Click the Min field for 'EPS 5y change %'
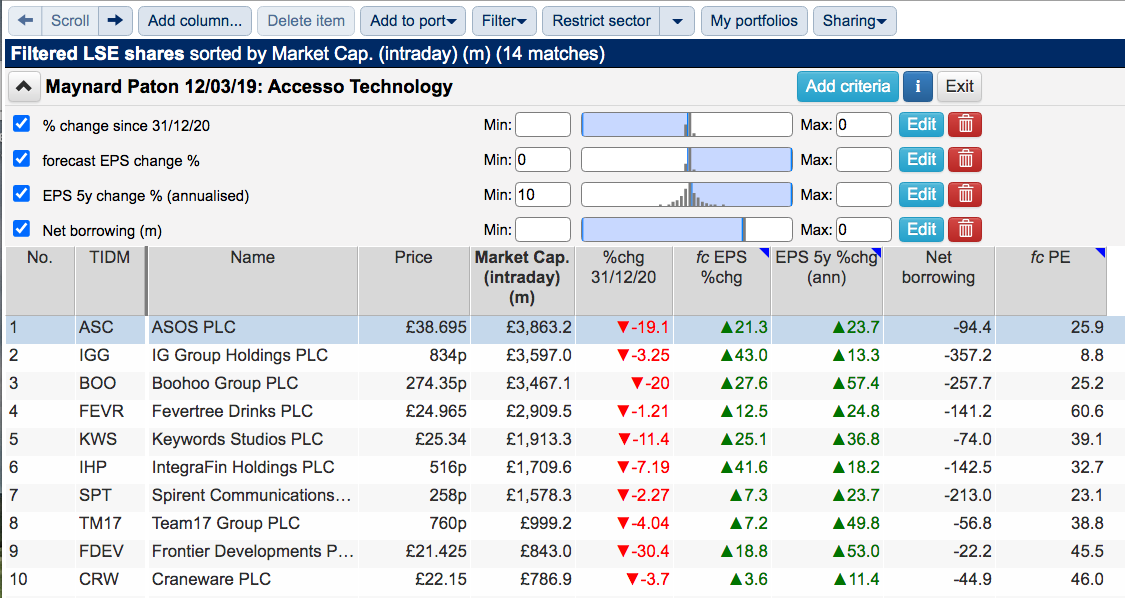Screen dimensions: 1125x598 click(x=543, y=195)
